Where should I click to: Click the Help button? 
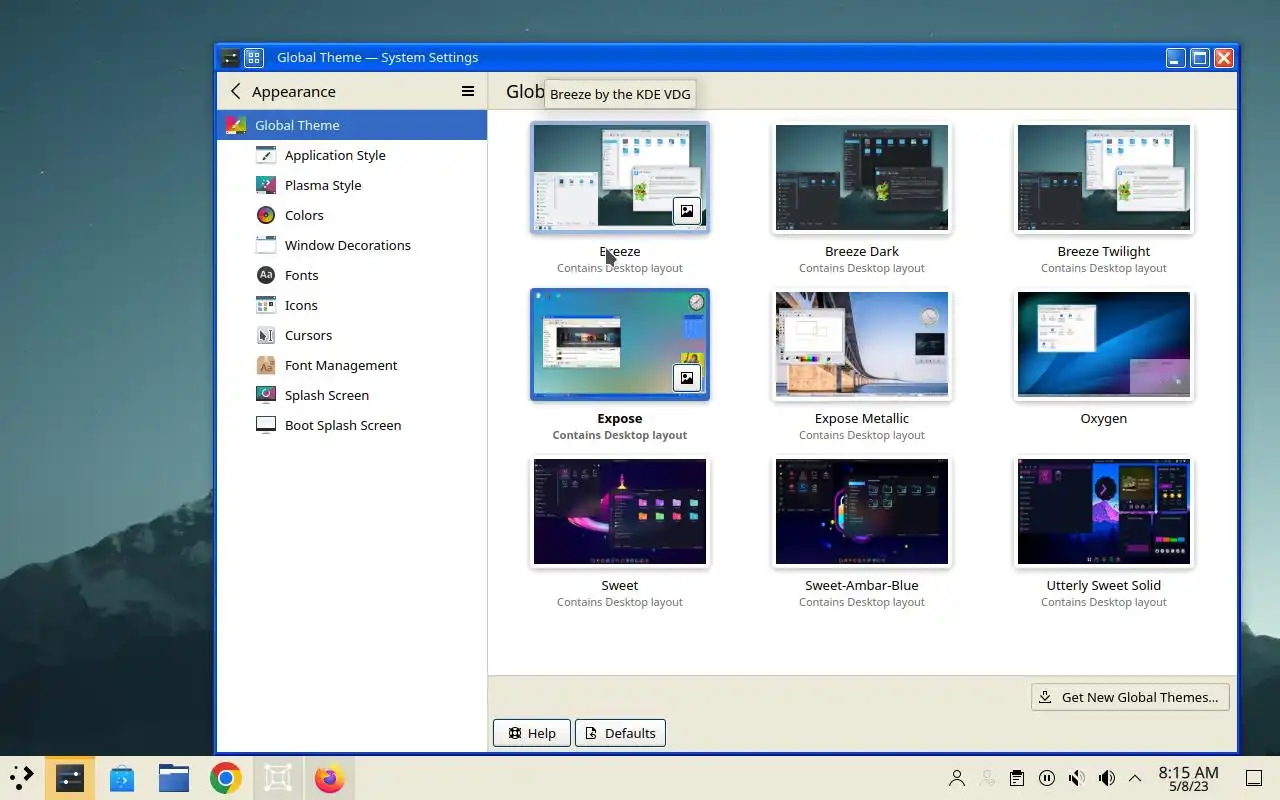tap(532, 733)
